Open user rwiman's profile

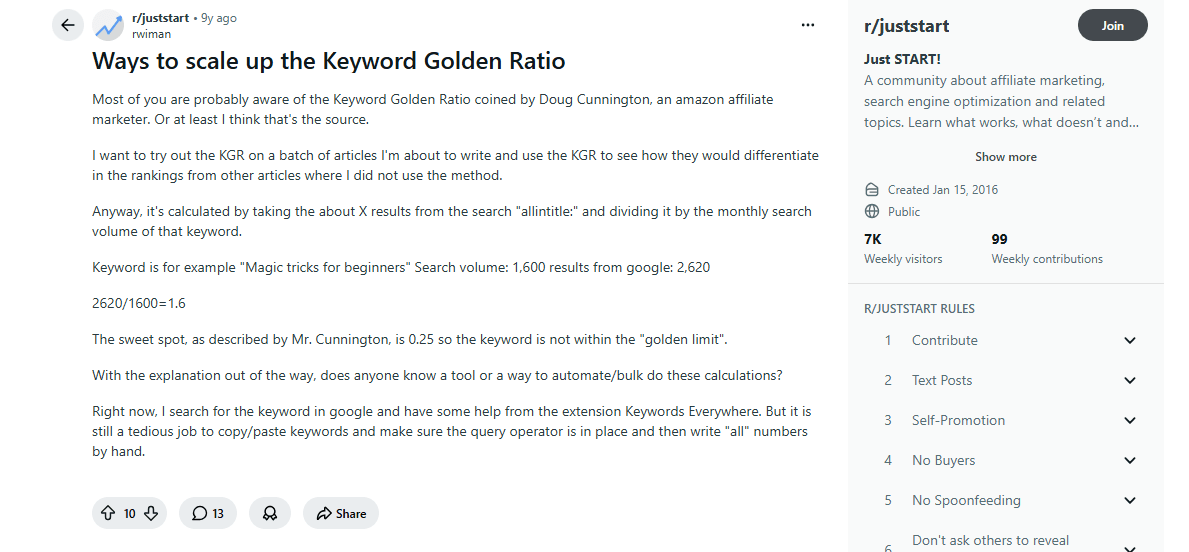pos(152,34)
